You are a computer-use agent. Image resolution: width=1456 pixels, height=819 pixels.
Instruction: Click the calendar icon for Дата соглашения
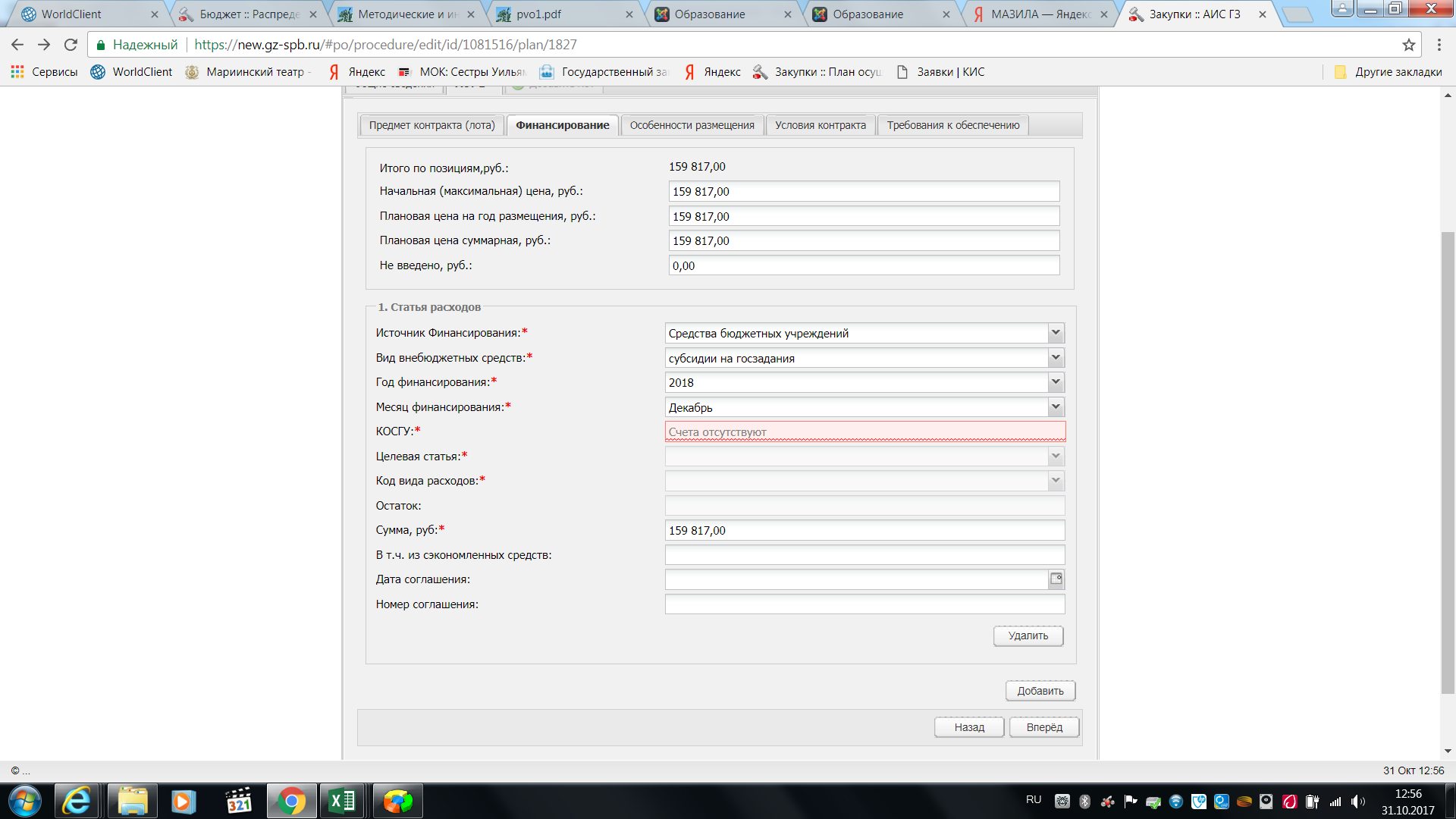1056,579
